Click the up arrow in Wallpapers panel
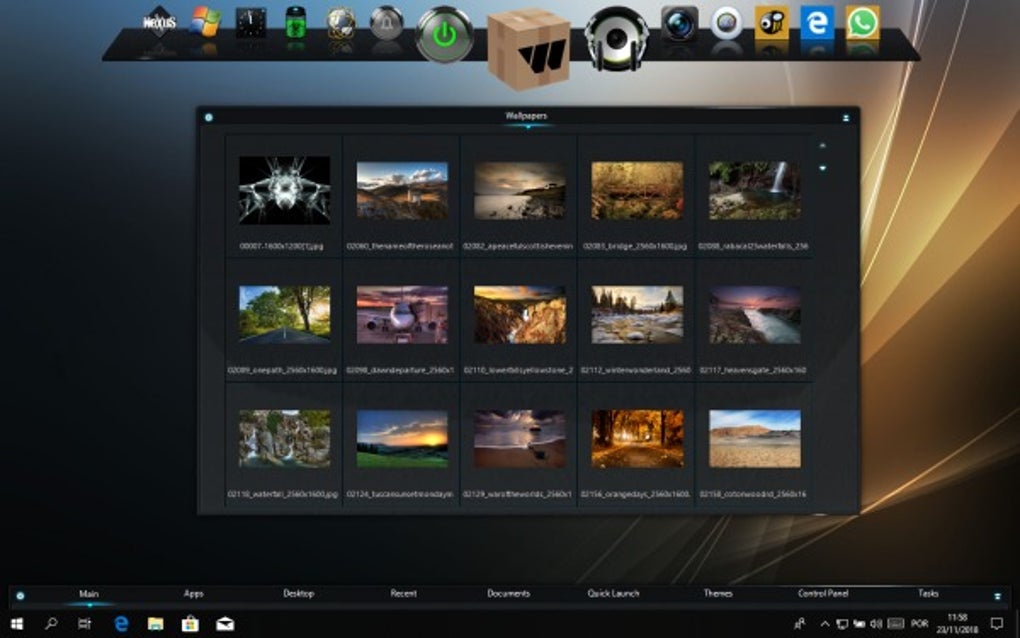The height and width of the screenshot is (638, 1020). click(x=822, y=146)
